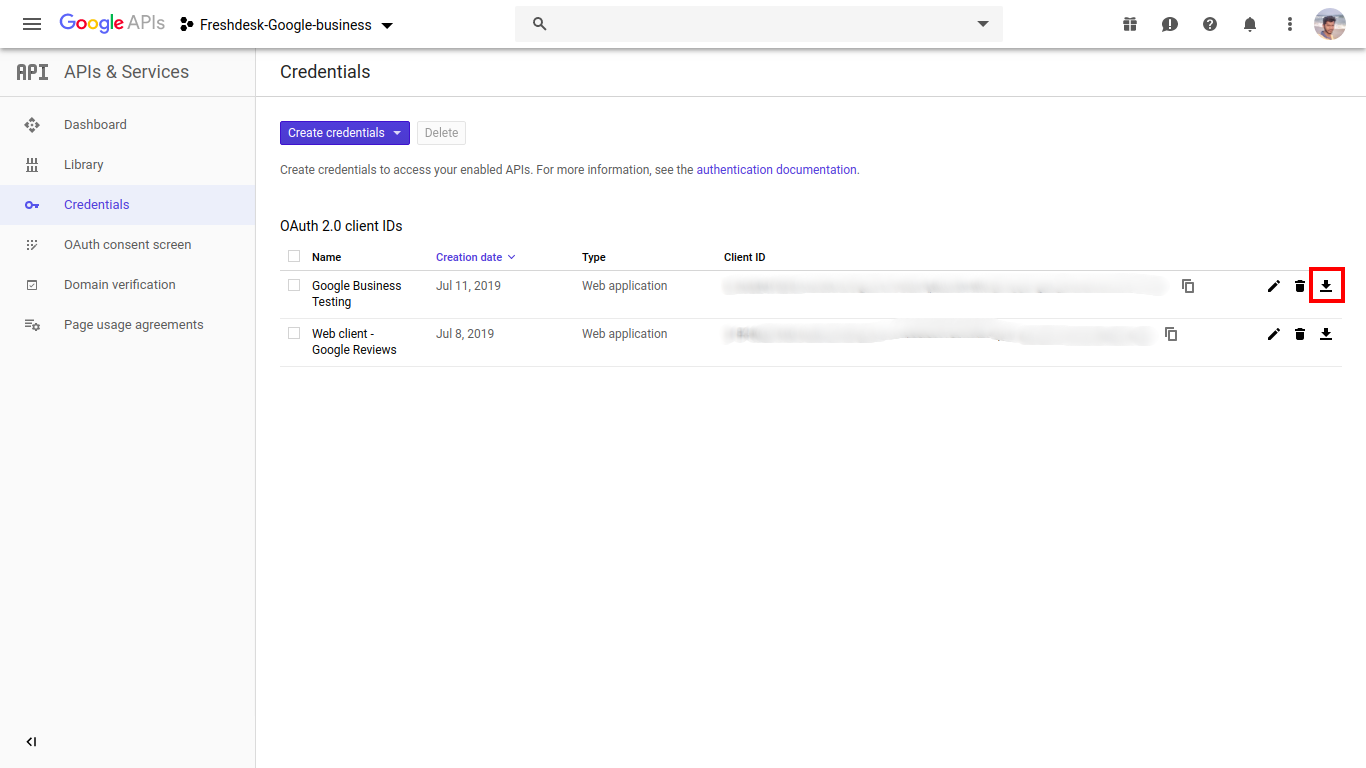Open the authentication documentation link
The width and height of the screenshot is (1366, 768).
coord(776,170)
